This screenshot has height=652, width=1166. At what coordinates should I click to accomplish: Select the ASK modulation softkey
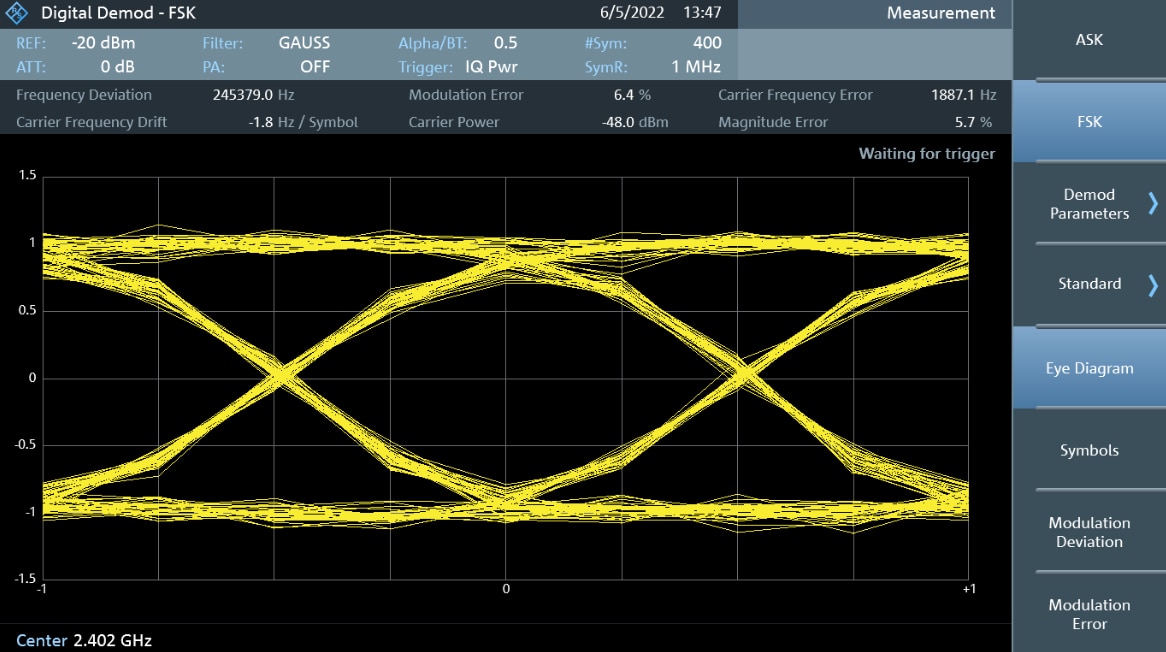tap(1089, 40)
